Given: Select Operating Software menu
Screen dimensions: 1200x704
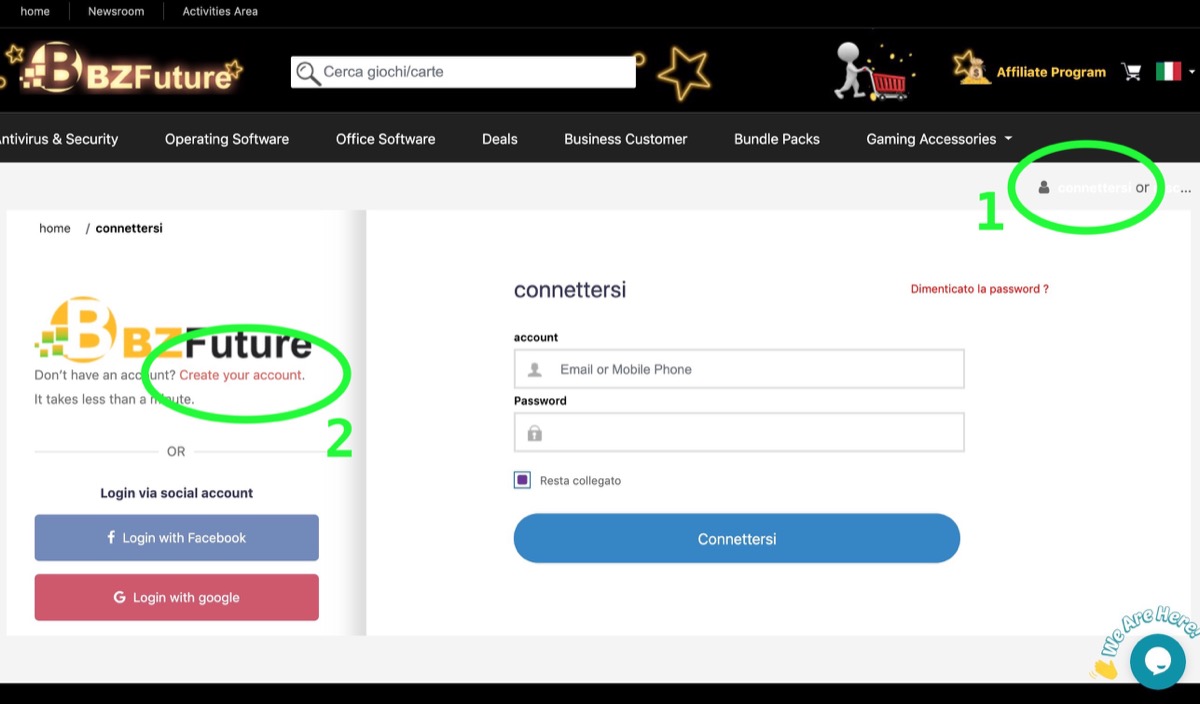Looking at the screenshot, I should click(x=227, y=139).
